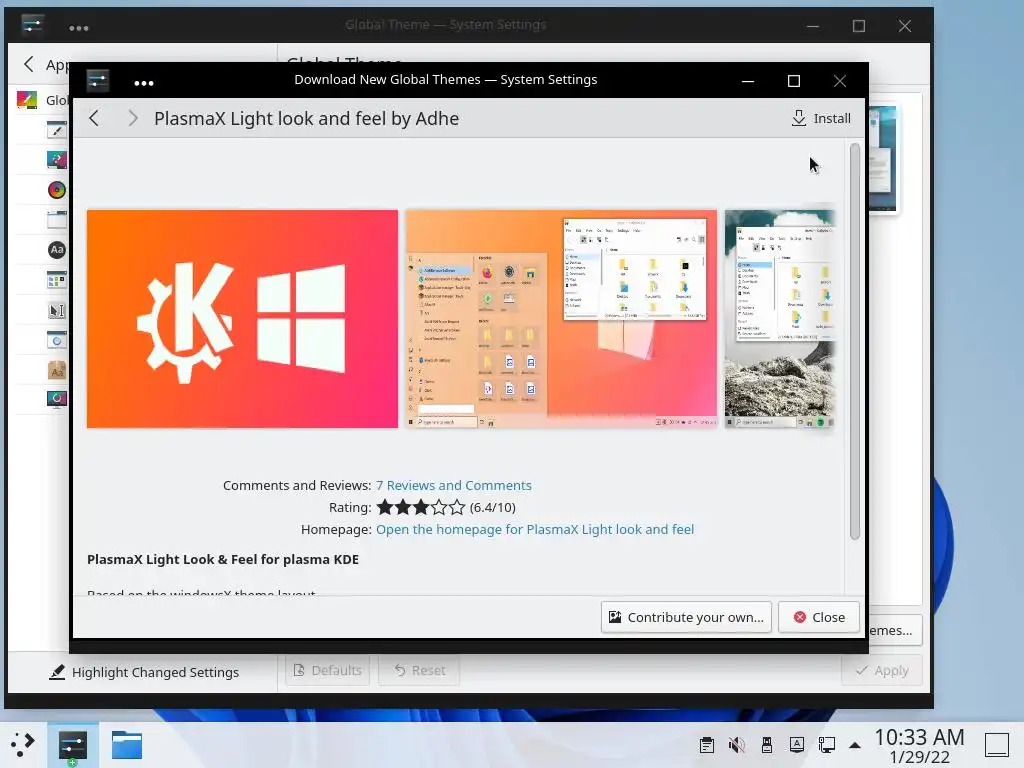This screenshot has height=768, width=1024.
Task: Click Defaults button in System Settings
Action: (x=328, y=670)
